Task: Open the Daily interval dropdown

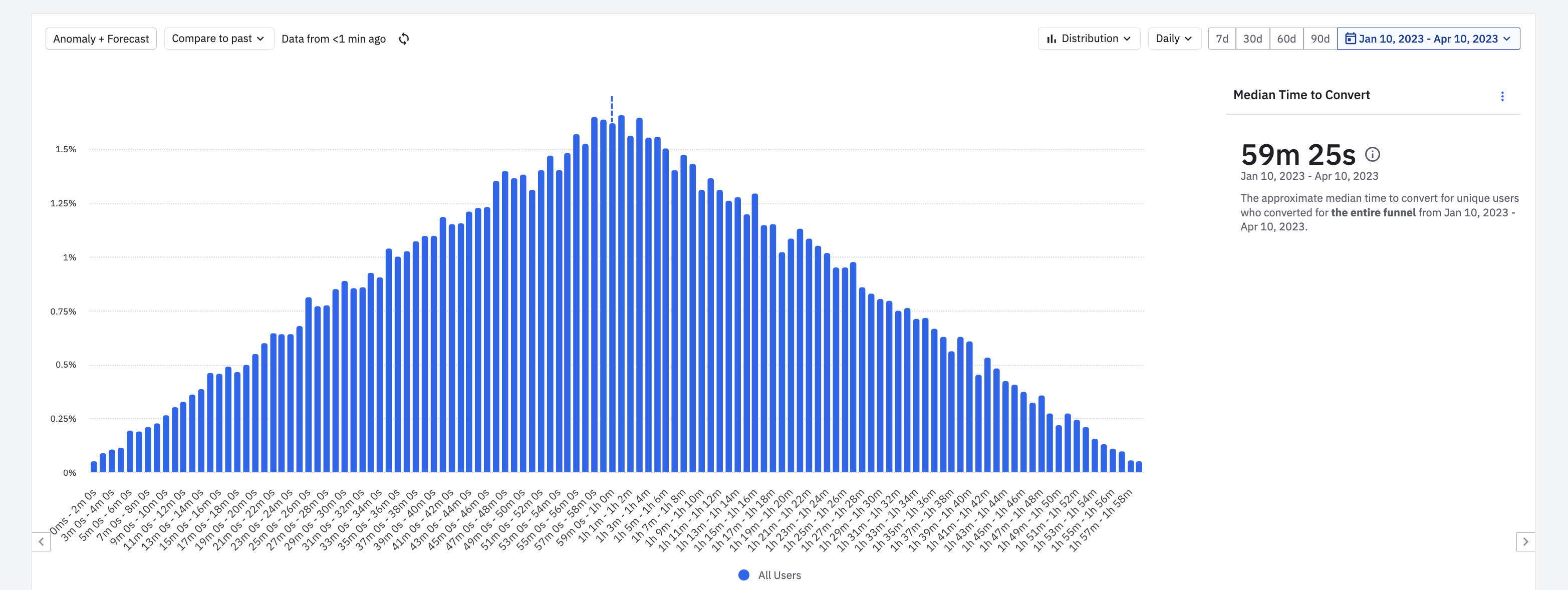Action: click(1174, 39)
